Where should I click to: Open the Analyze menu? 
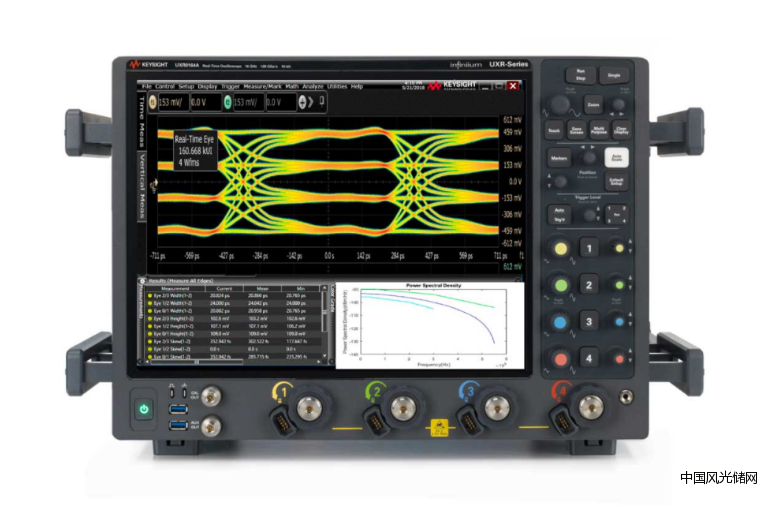(313, 86)
